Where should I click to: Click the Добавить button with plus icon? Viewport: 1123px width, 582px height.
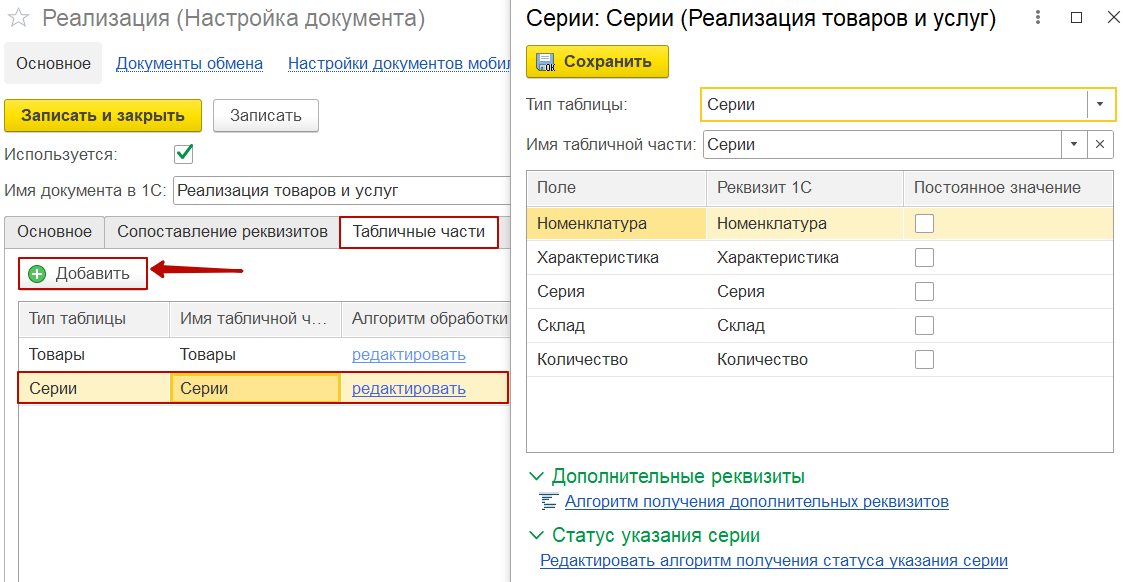82,273
